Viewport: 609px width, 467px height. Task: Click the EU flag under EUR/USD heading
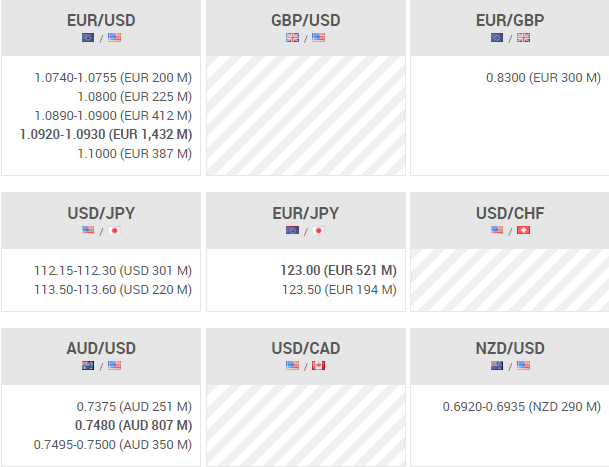tap(88, 38)
